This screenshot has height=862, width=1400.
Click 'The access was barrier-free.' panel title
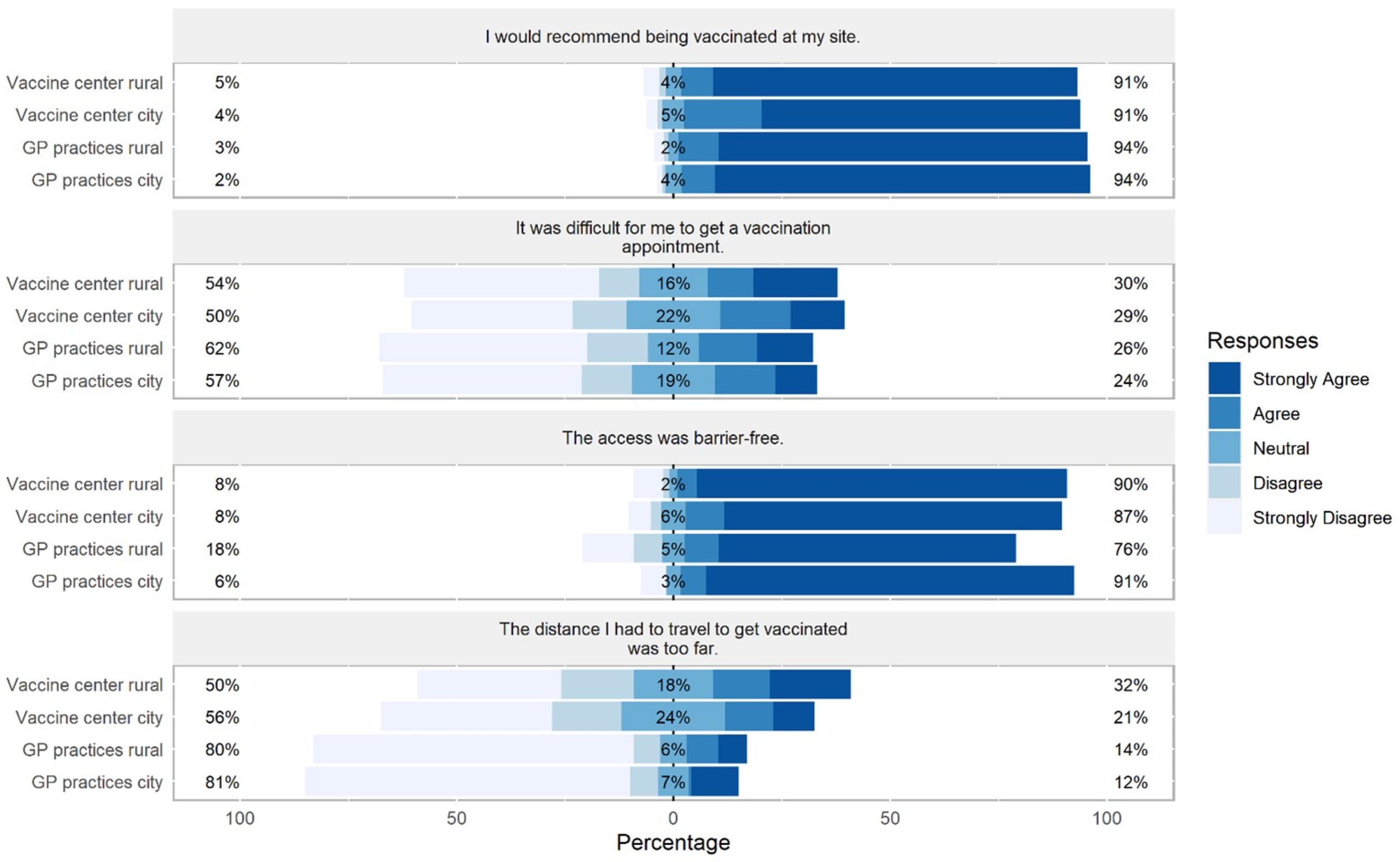(x=673, y=438)
